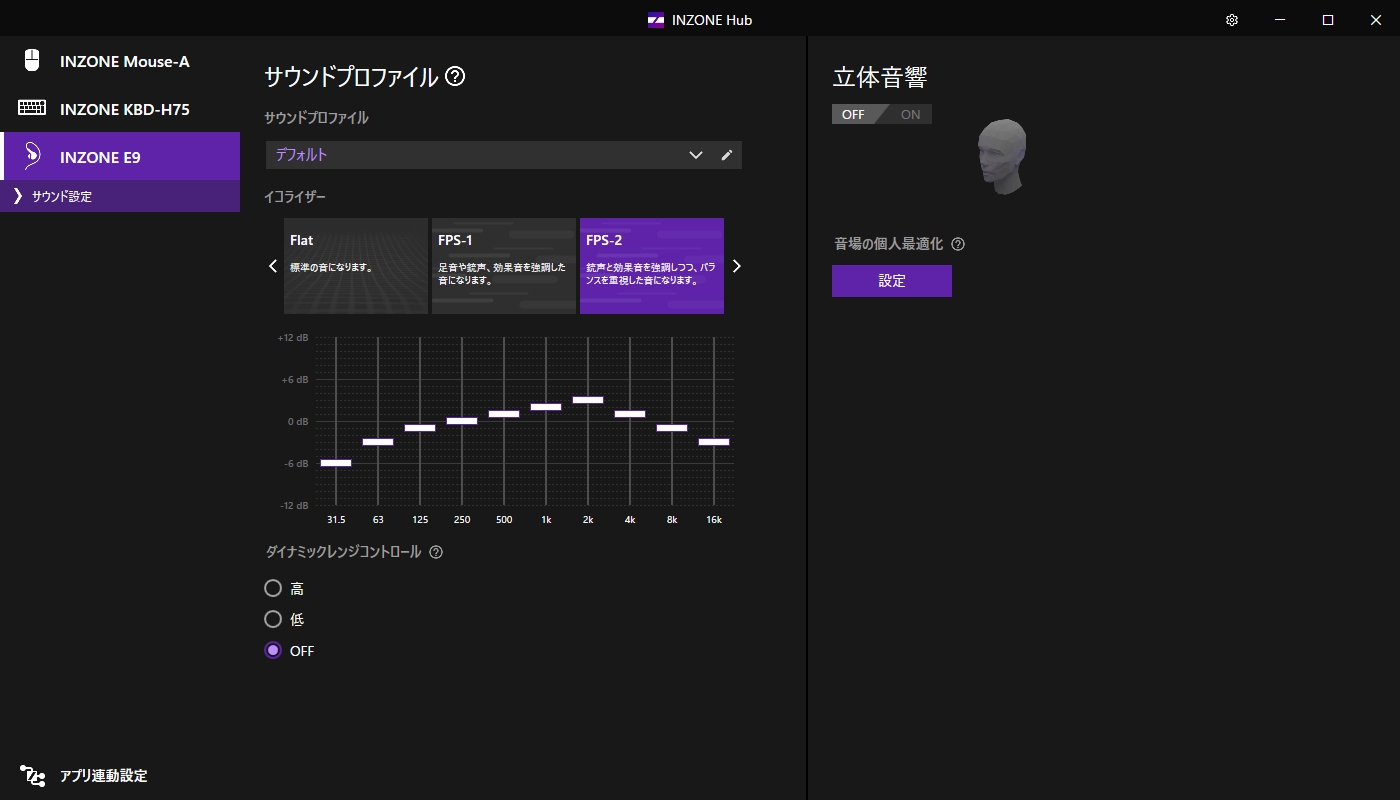Close the INZONE Hub window

point(1376,20)
